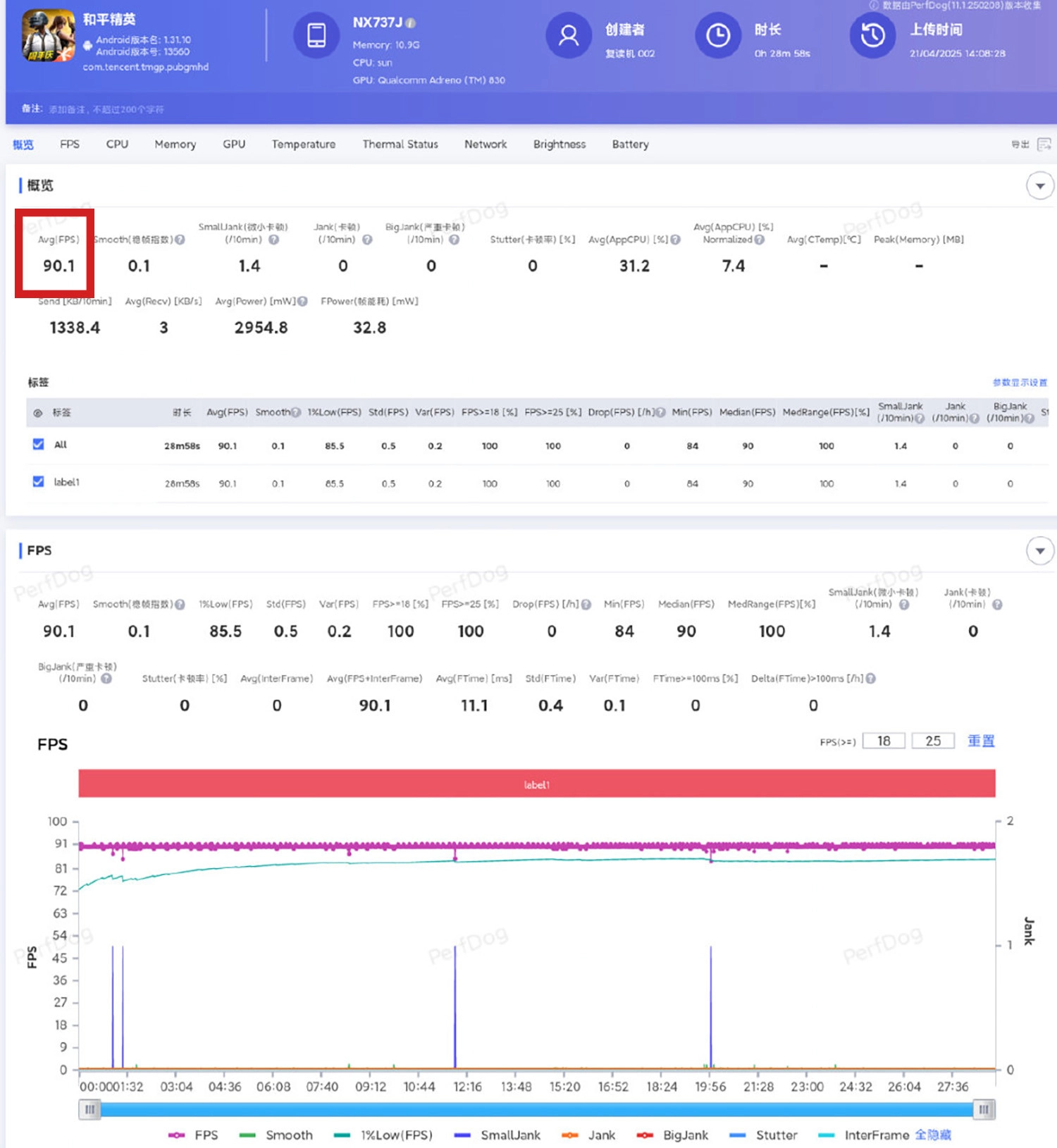This screenshot has height=1148, width=1057.
Task: Click the left handle of timeline range slider
Action: pyautogui.click(x=89, y=1110)
